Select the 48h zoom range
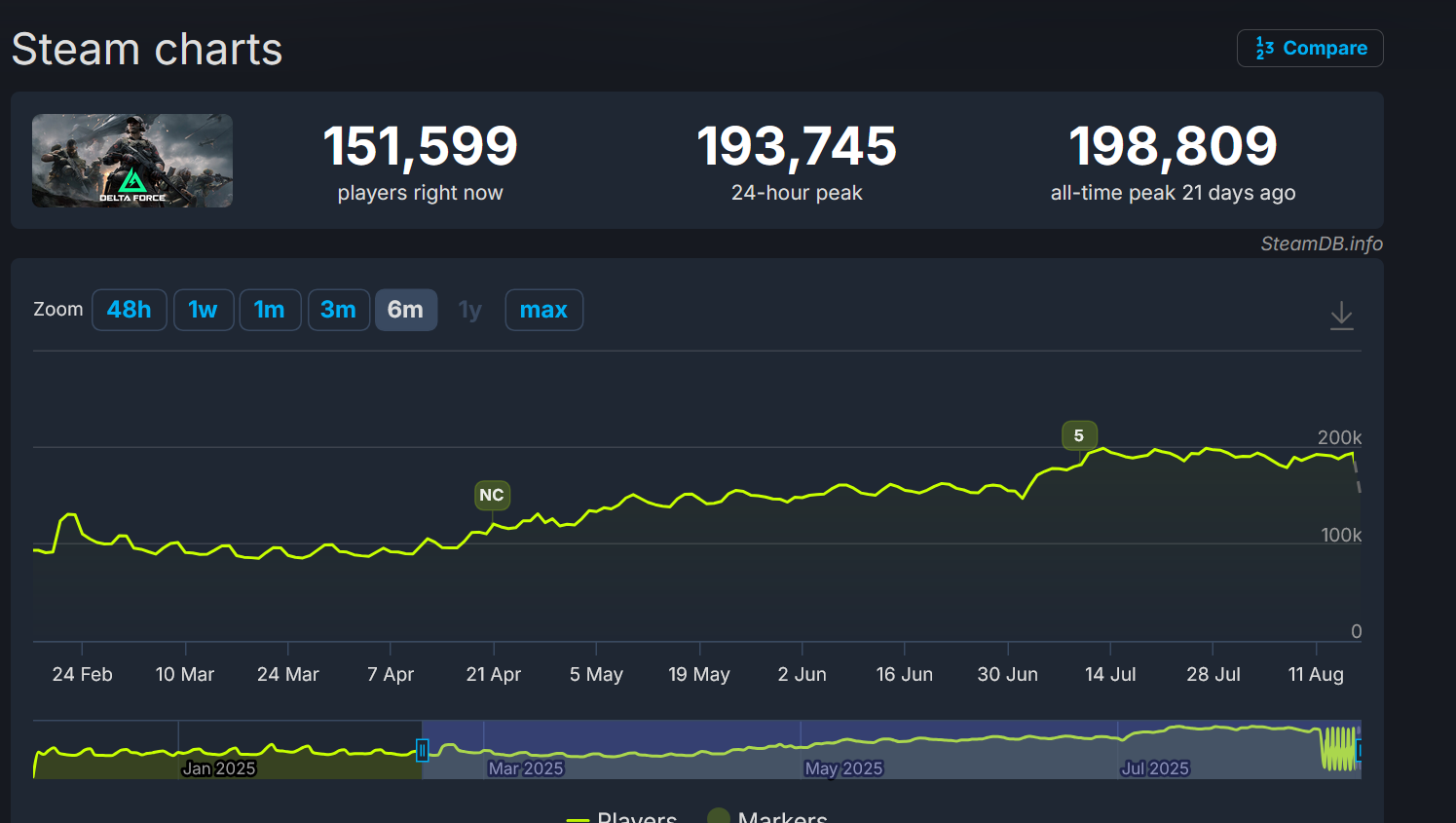Image resolution: width=1456 pixels, height=823 pixels. point(130,310)
